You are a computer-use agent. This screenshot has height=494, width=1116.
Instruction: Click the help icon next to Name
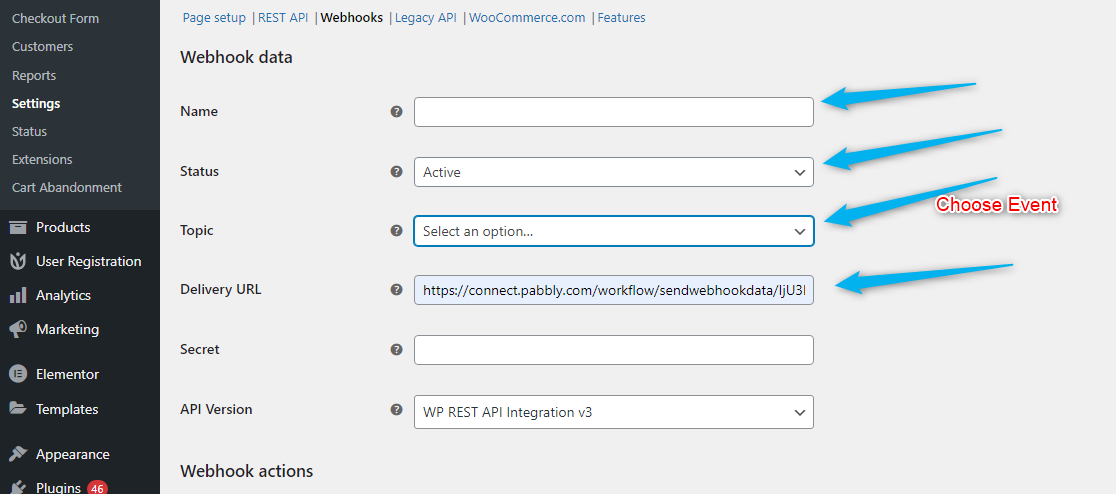[x=396, y=112]
